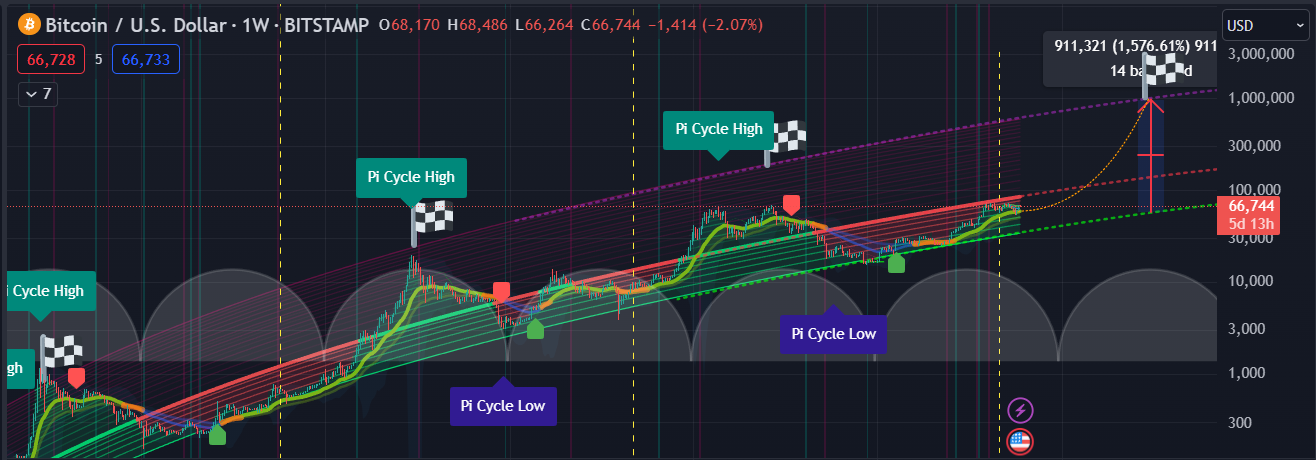Image resolution: width=1316 pixels, height=460 pixels.
Task: Click the green up marker below the rightmost Pi Cycle Low
Action: tap(896, 263)
